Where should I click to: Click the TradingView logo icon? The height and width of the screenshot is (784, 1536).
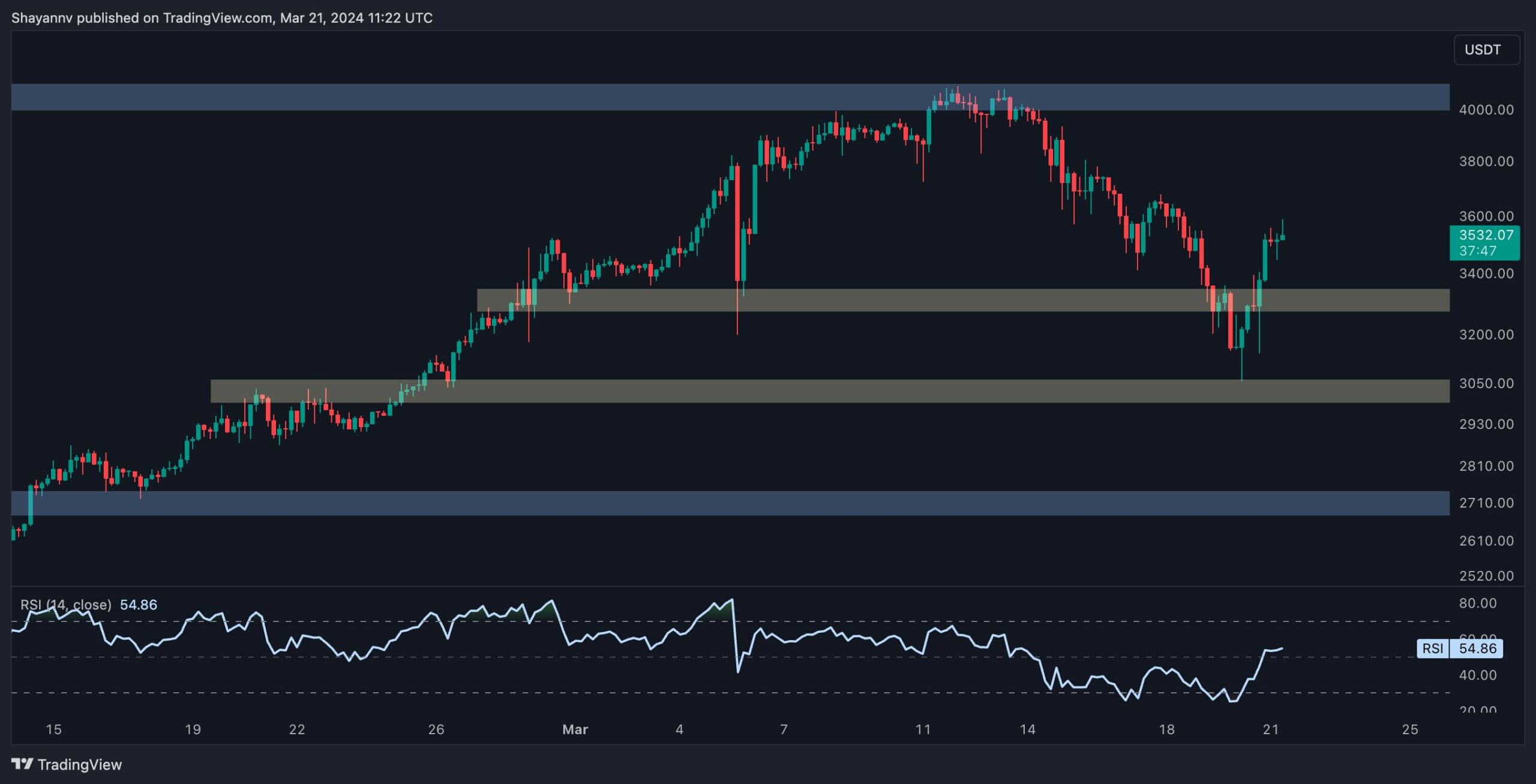(x=22, y=764)
